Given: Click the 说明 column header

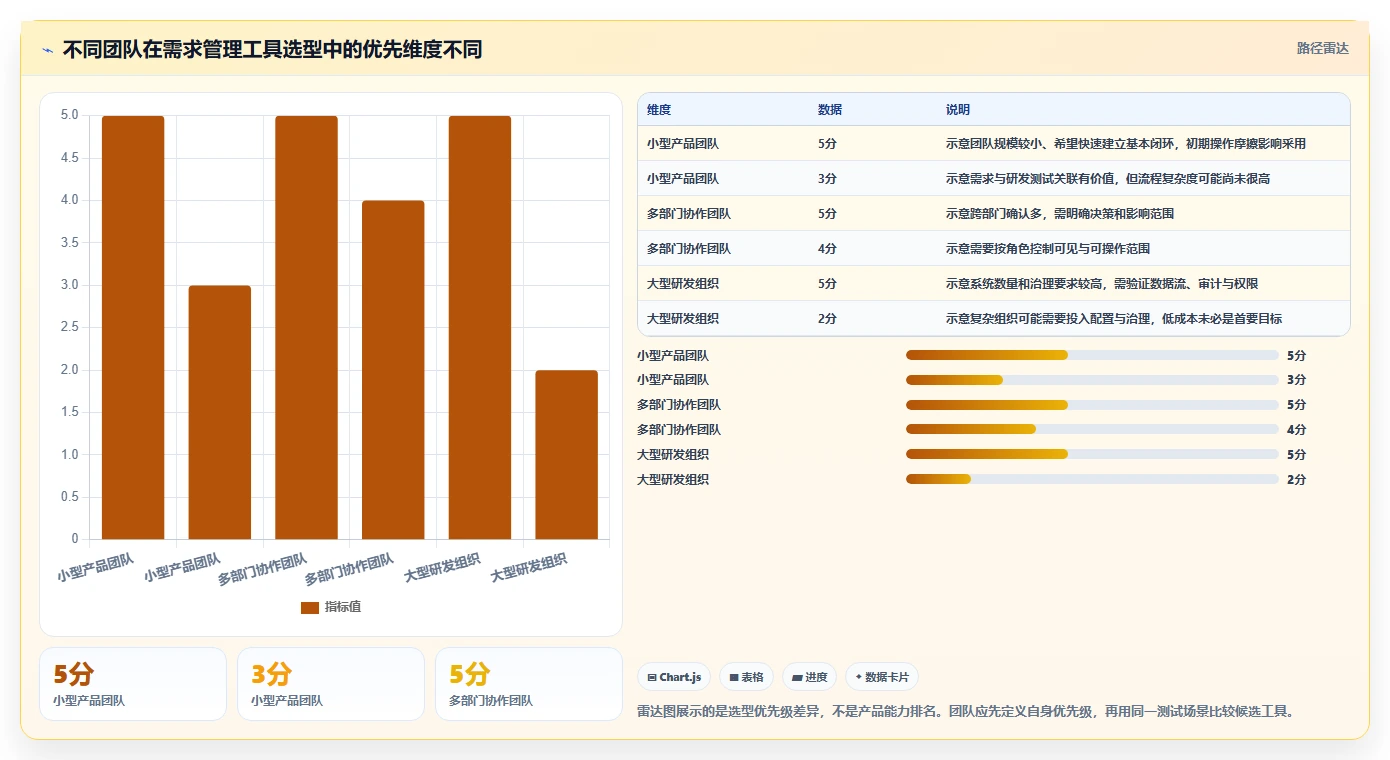Looking at the screenshot, I should [x=958, y=110].
